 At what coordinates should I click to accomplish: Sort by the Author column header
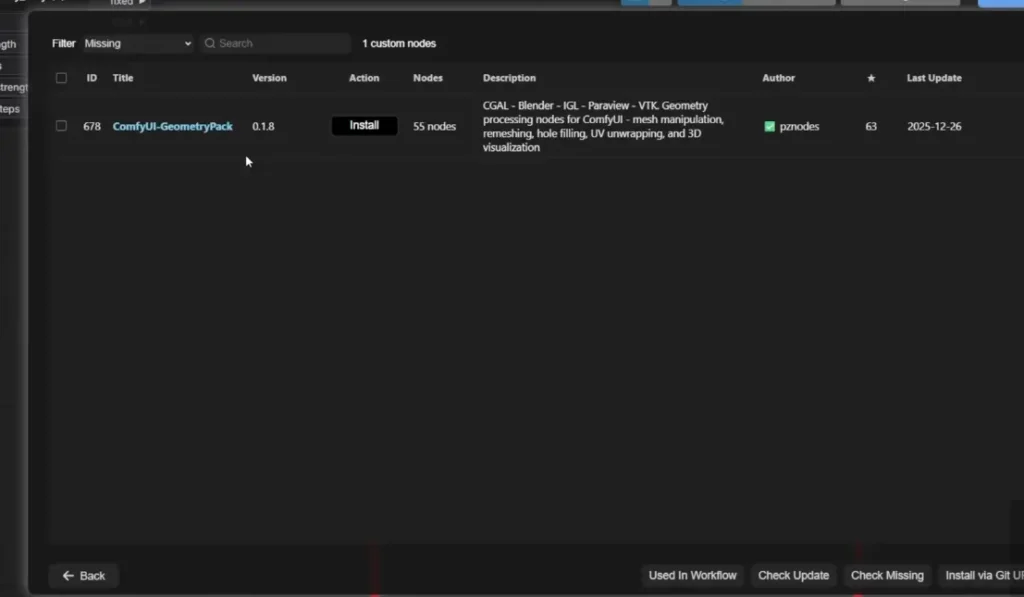coord(778,78)
